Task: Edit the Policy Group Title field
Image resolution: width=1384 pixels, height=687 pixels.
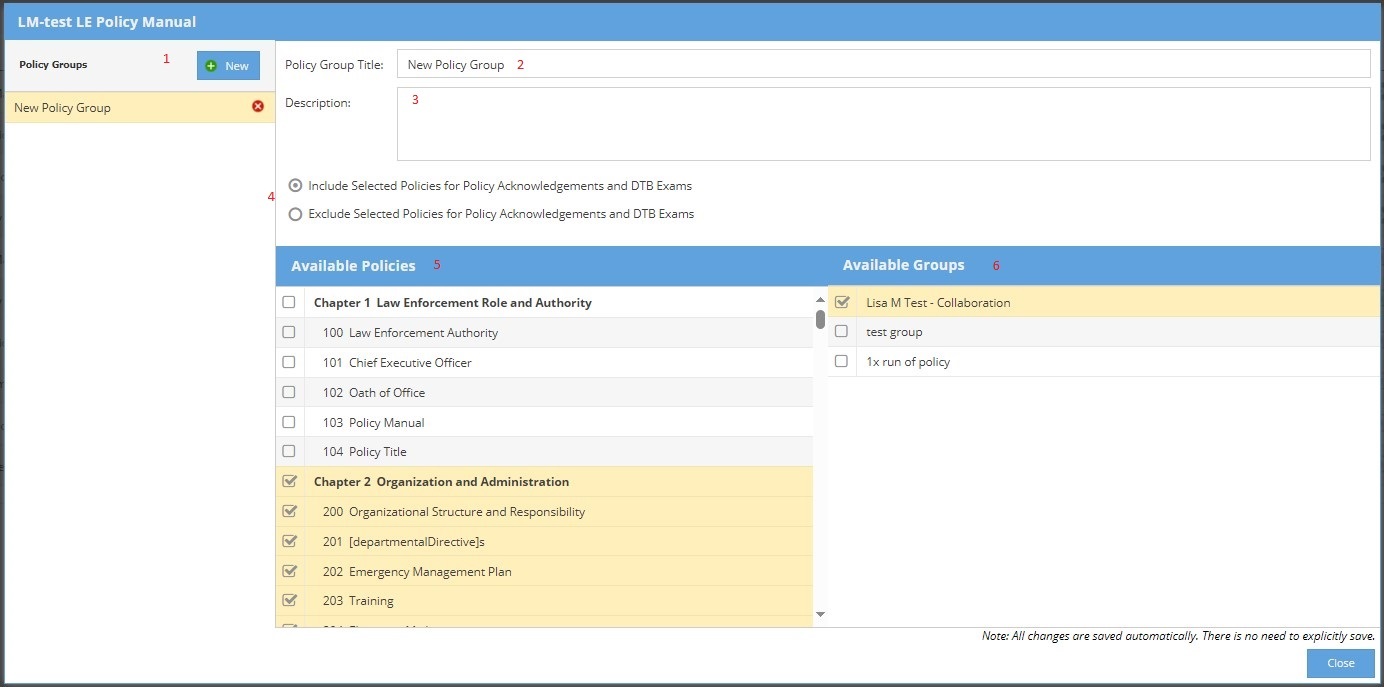Action: point(883,64)
